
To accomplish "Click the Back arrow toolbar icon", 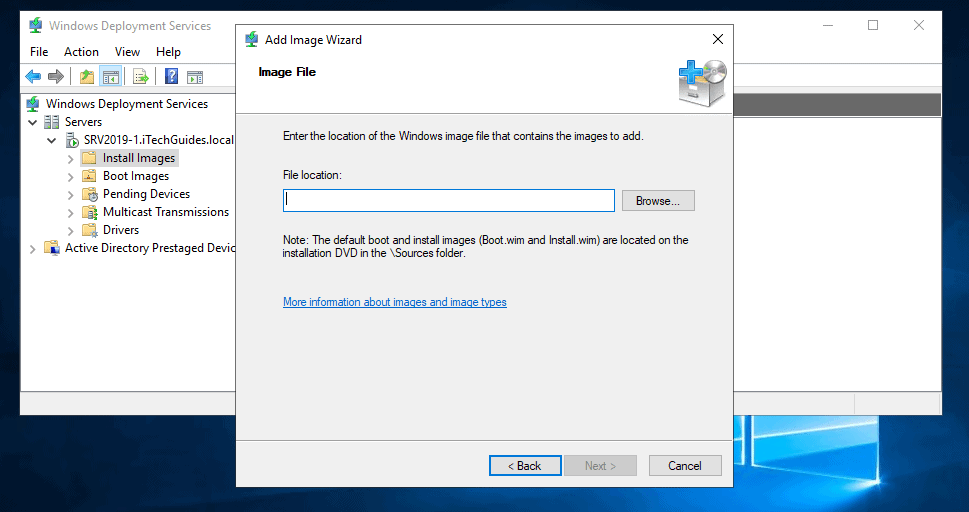I will point(33,77).
